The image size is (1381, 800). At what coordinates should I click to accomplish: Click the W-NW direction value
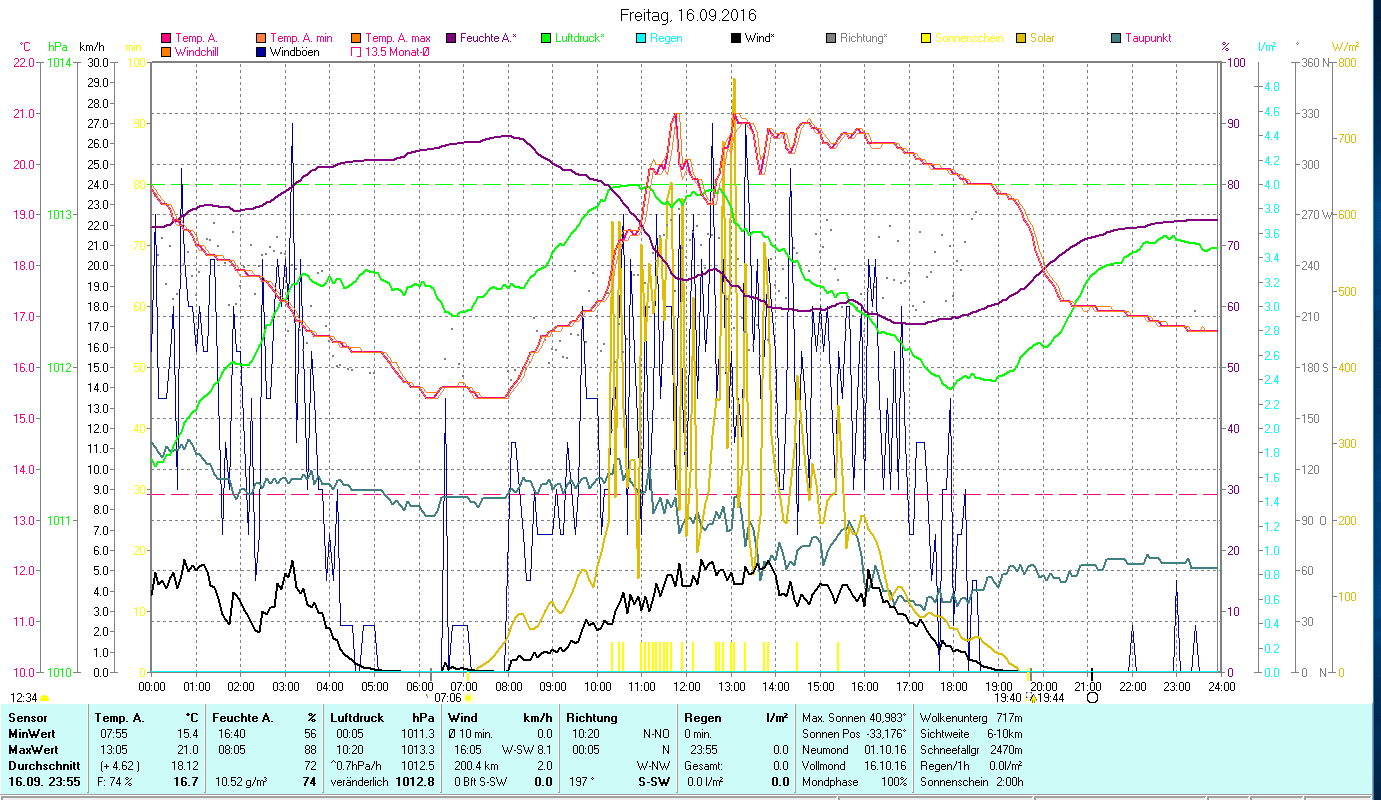[x=655, y=766]
